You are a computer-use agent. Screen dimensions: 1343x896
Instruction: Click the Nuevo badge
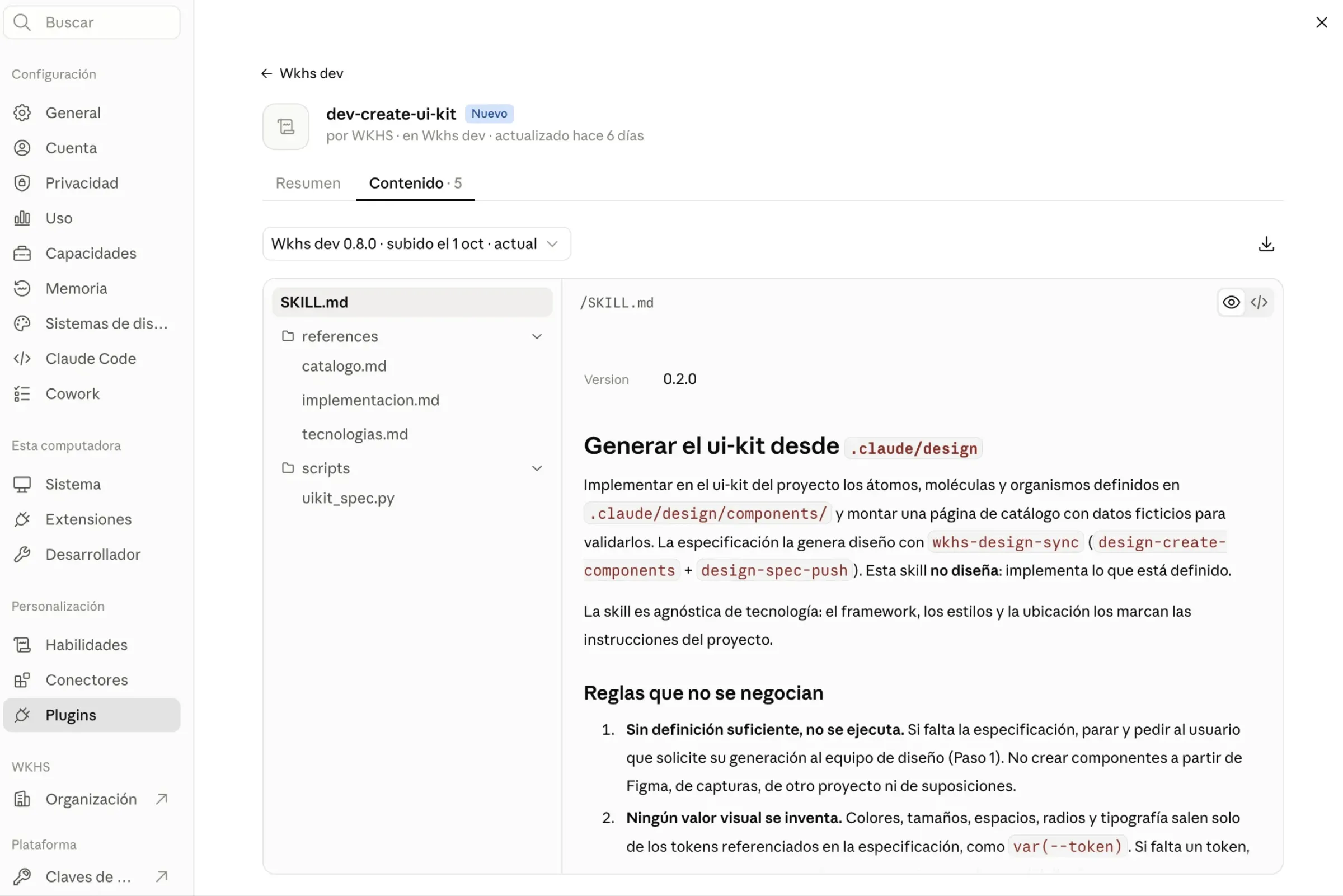pyautogui.click(x=489, y=114)
